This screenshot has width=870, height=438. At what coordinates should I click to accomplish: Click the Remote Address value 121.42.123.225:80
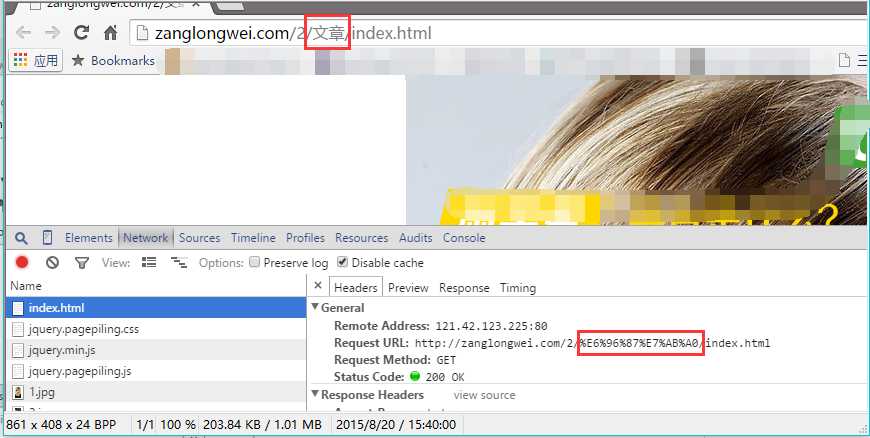pos(492,326)
